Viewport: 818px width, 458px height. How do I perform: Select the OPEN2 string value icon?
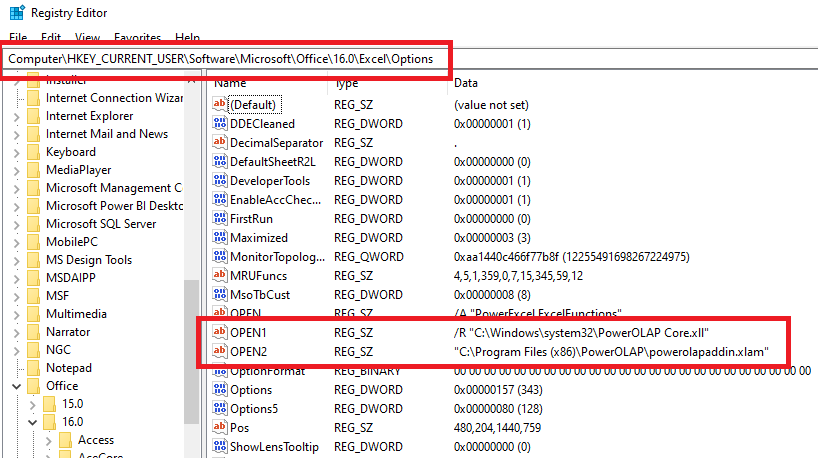pos(220,351)
